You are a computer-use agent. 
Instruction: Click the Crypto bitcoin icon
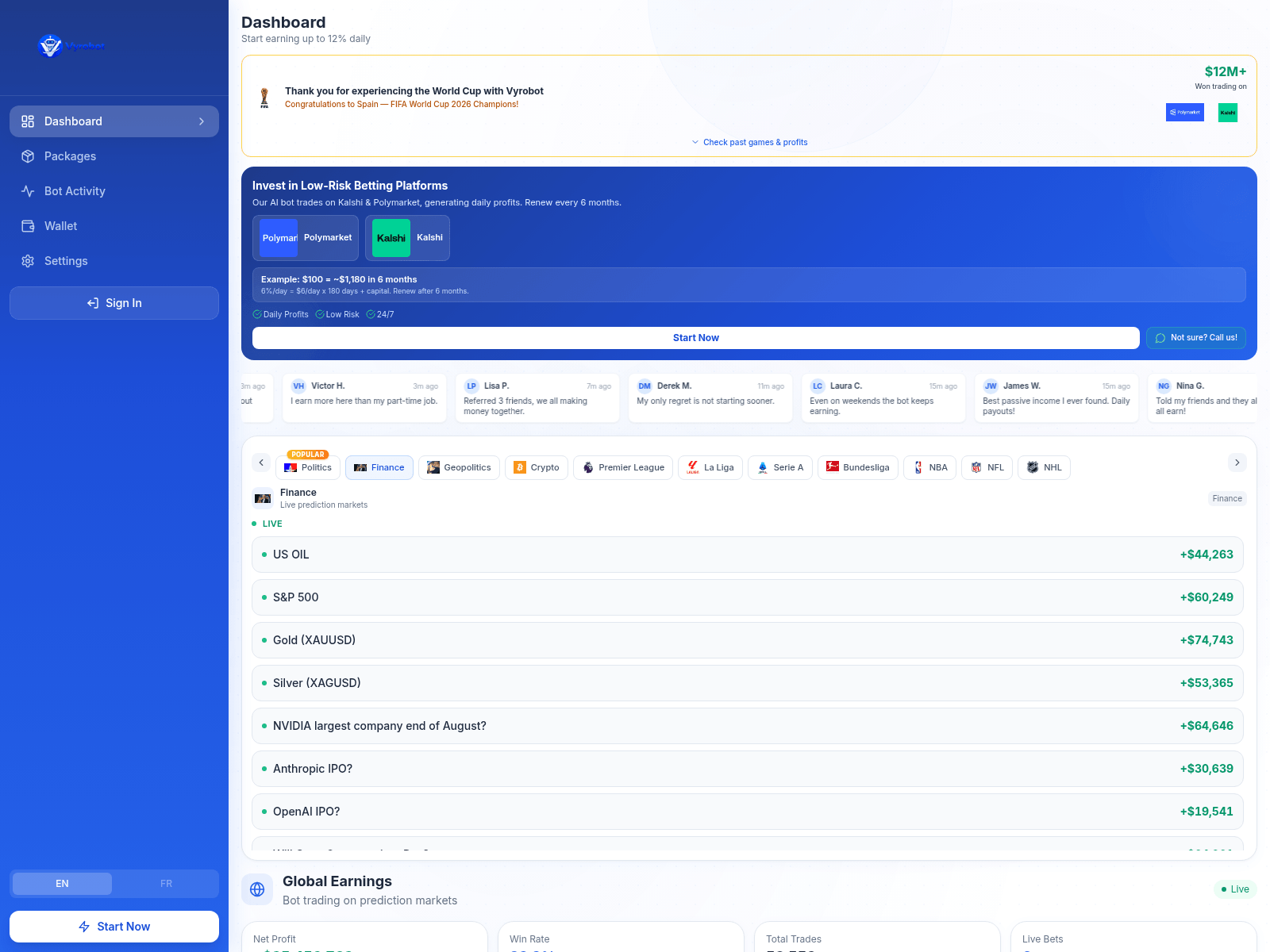coord(520,468)
